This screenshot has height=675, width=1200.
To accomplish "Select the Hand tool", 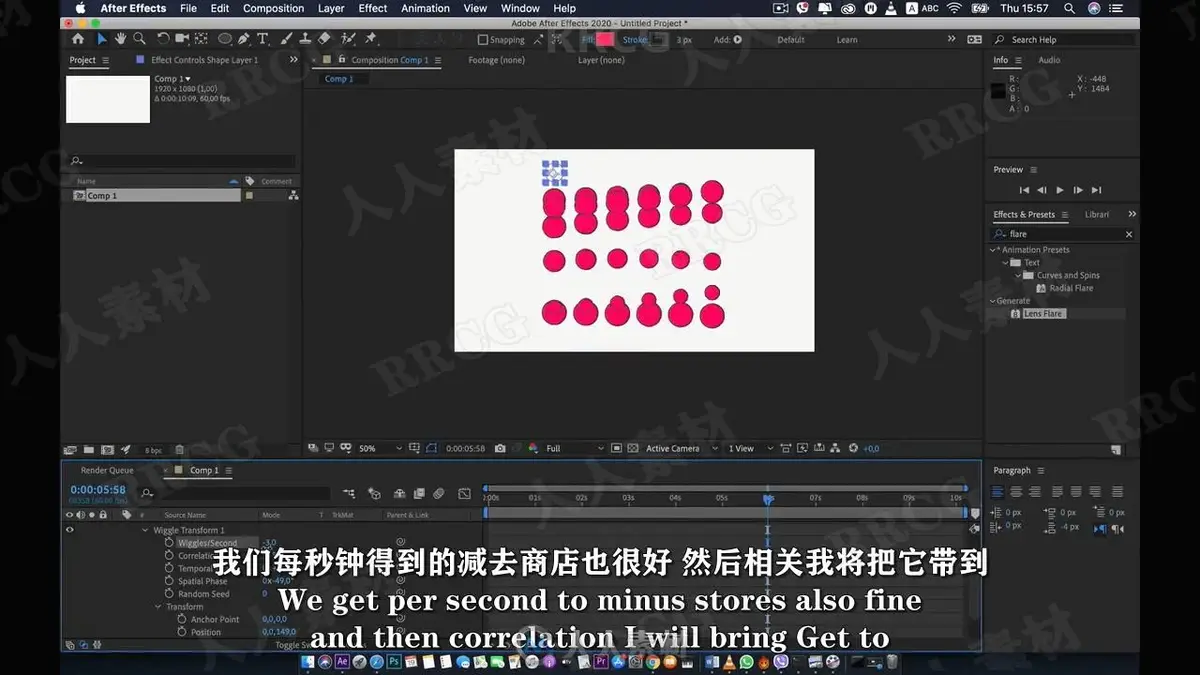I will [120, 39].
